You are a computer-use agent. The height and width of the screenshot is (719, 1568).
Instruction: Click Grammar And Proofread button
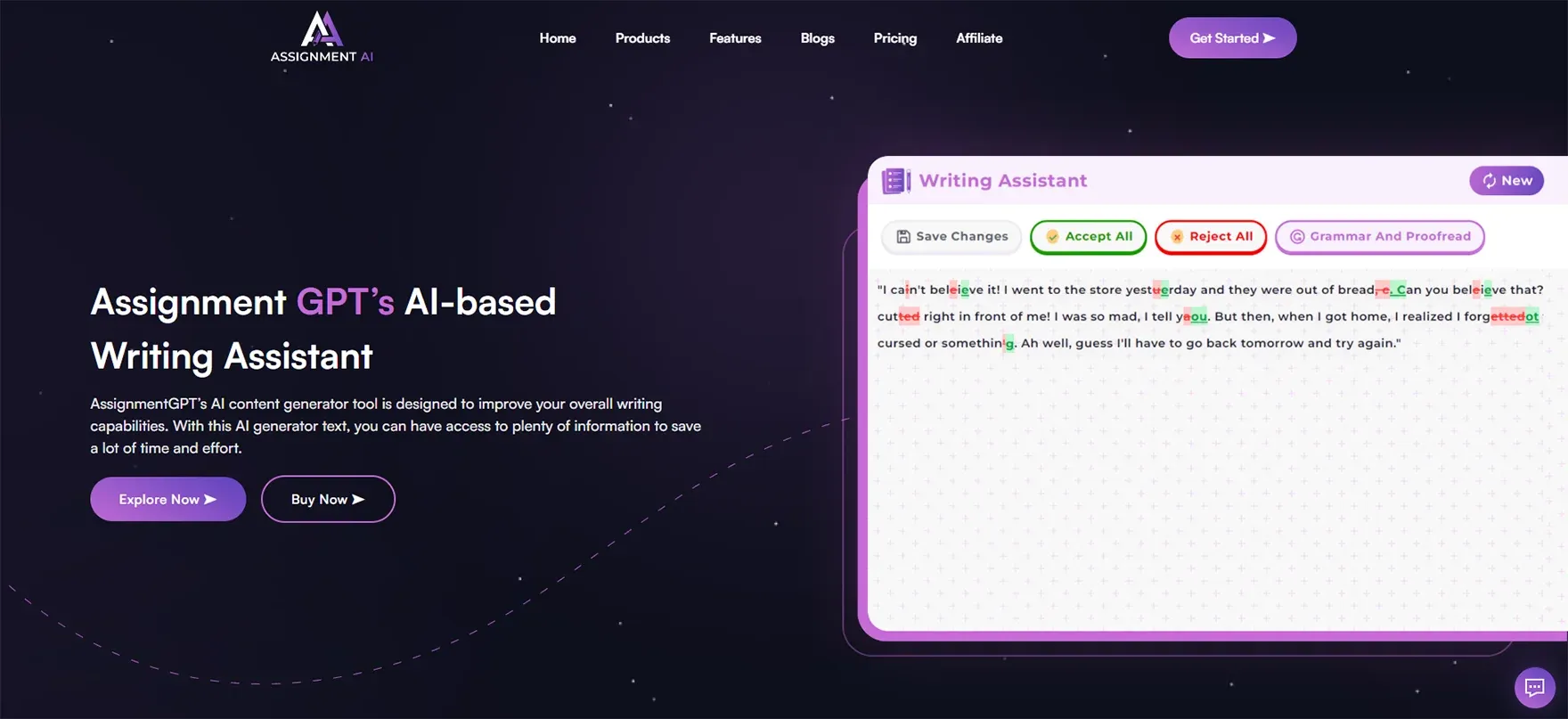[1379, 236]
